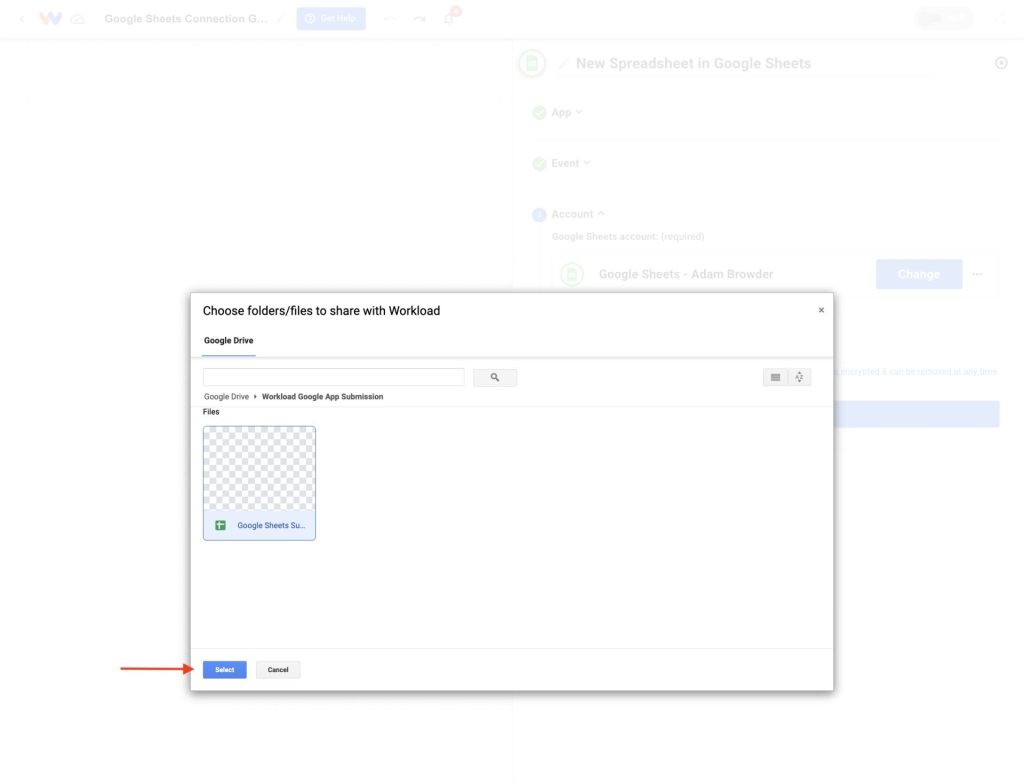Focus the file search input field
The image size is (1024, 784).
[x=334, y=377]
